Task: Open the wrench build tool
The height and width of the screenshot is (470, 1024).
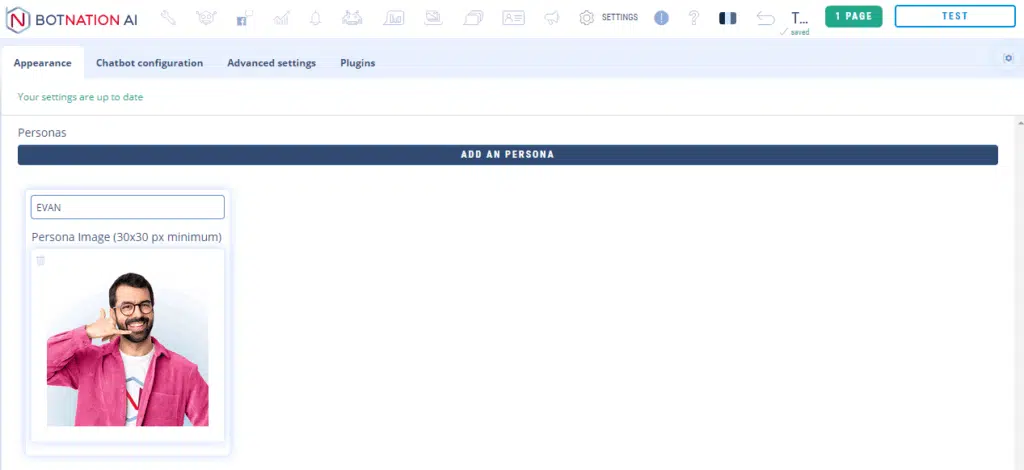Action: coord(168,18)
